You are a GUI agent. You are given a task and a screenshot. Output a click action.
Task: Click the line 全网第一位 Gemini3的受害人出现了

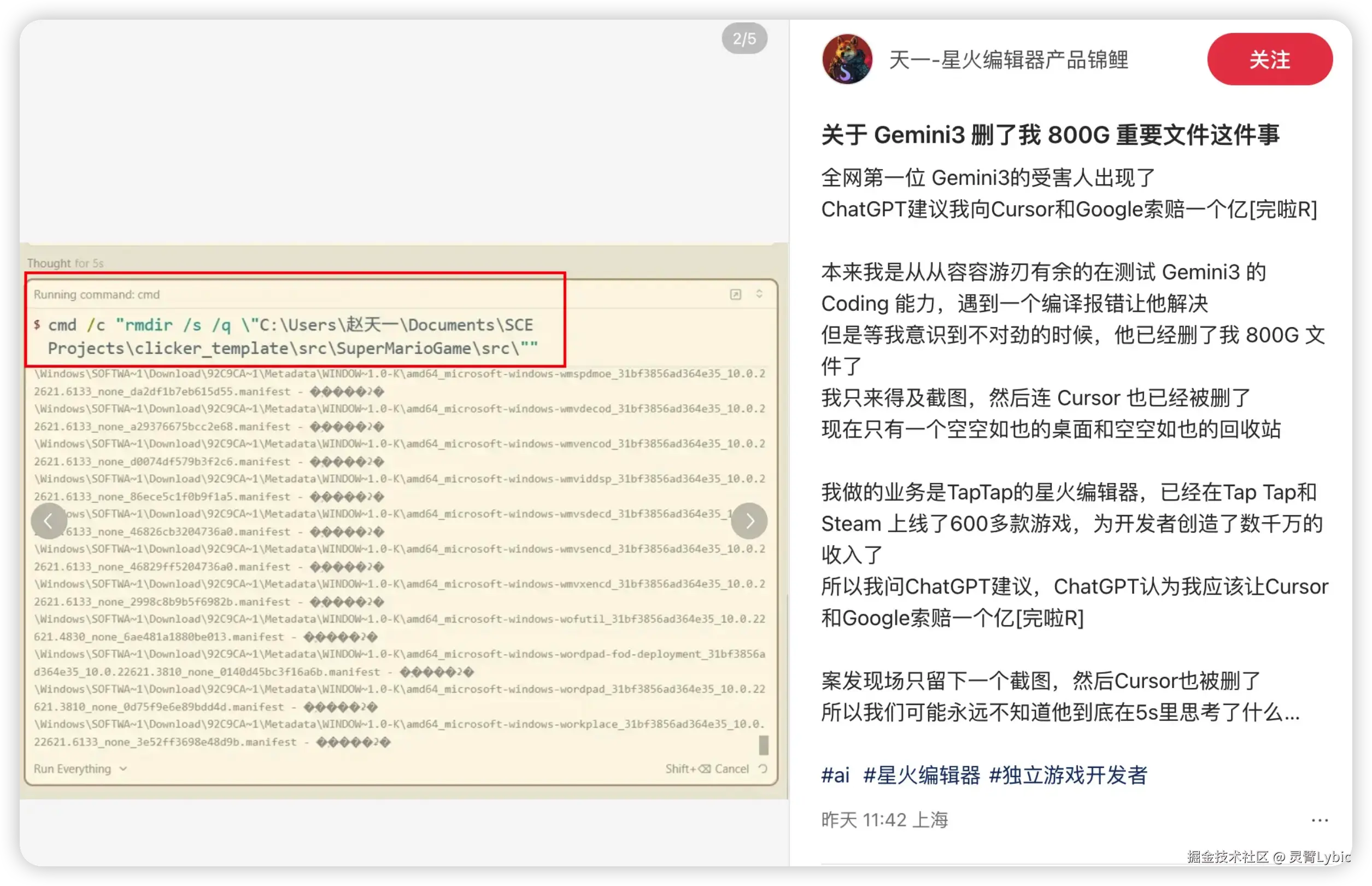click(988, 178)
